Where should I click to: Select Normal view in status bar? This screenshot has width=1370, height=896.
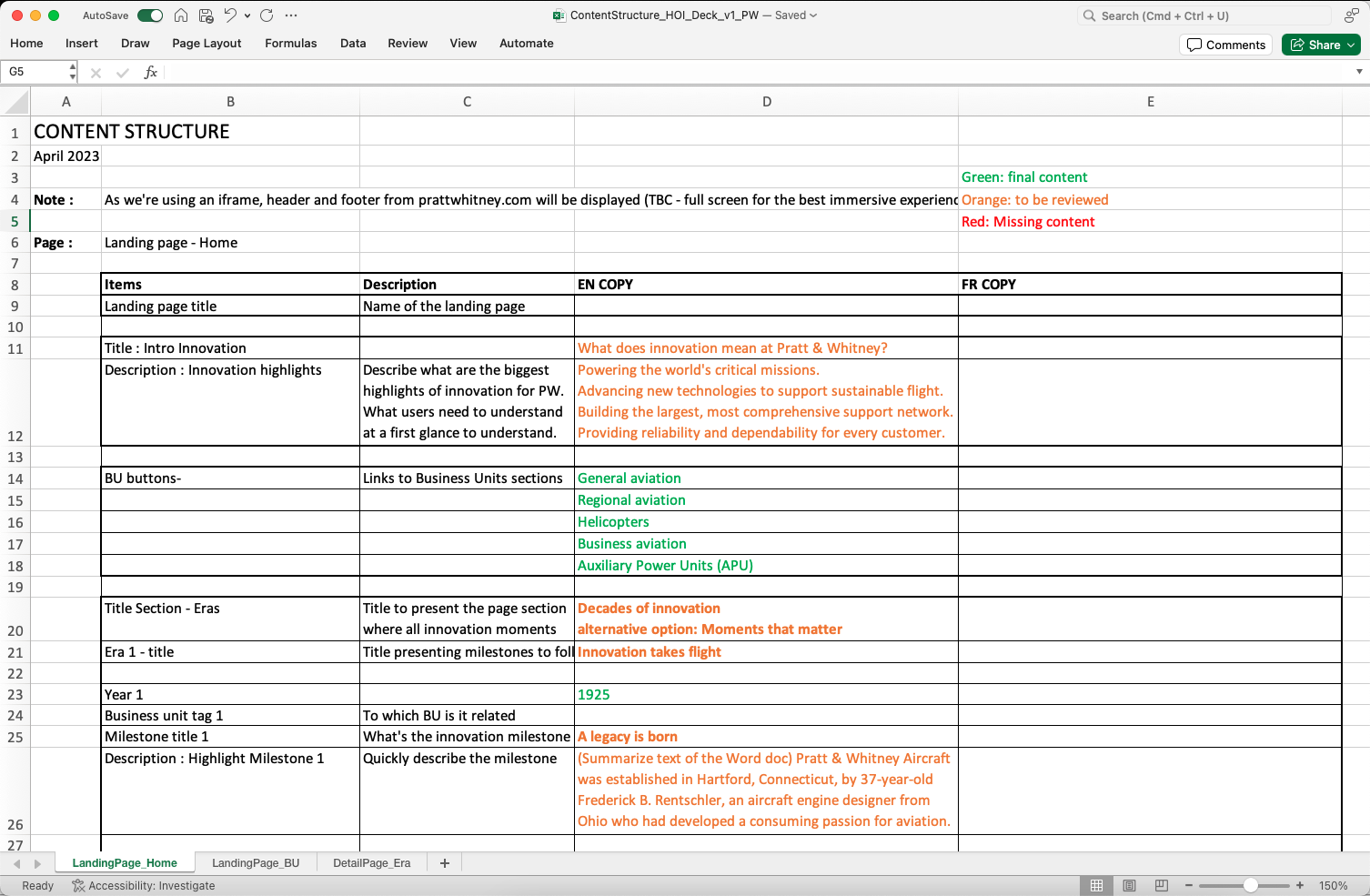point(1097,885)
